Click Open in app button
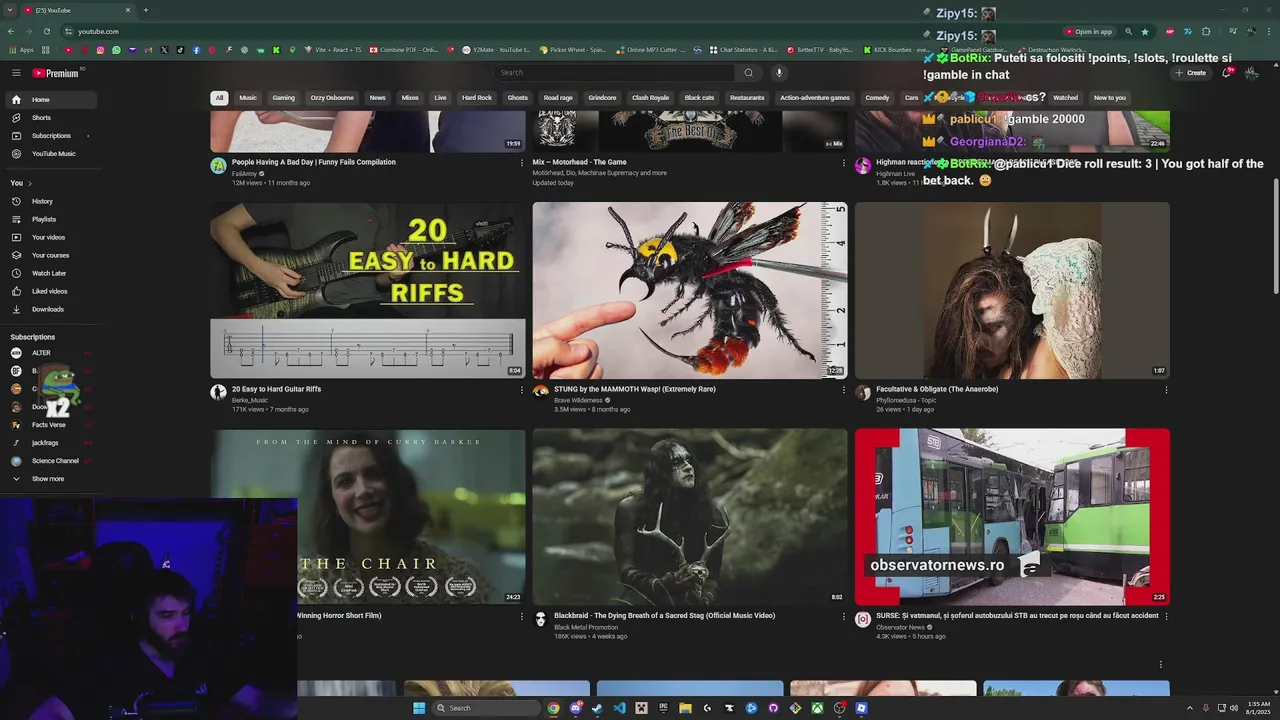Image resolution: width=1280 pixels, height=720 pixels. point(1088,31)
